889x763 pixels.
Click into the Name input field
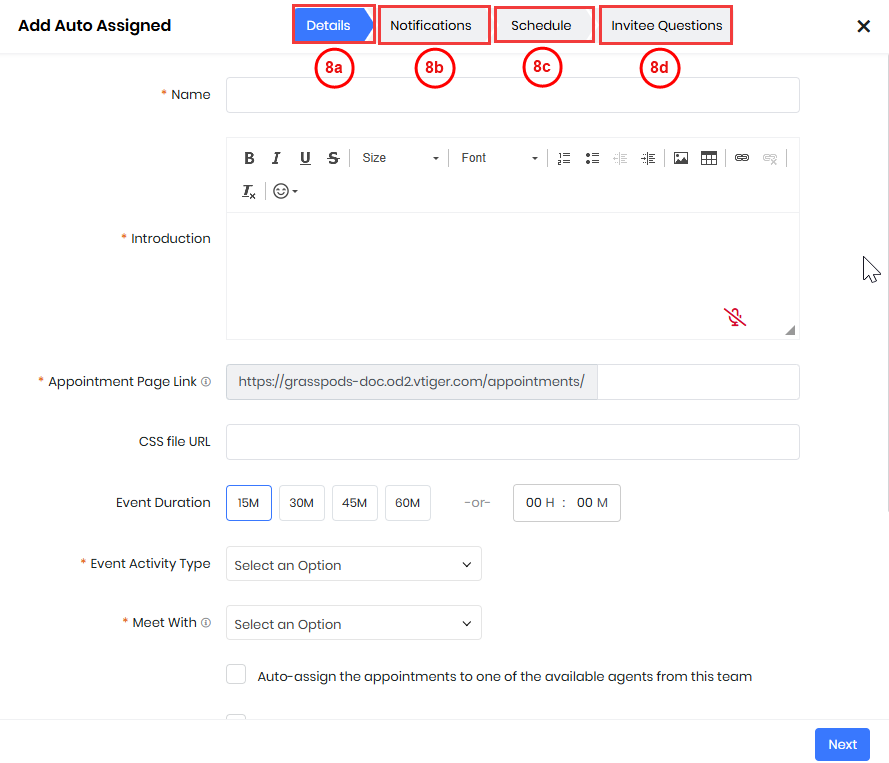(x=512, y=95)
